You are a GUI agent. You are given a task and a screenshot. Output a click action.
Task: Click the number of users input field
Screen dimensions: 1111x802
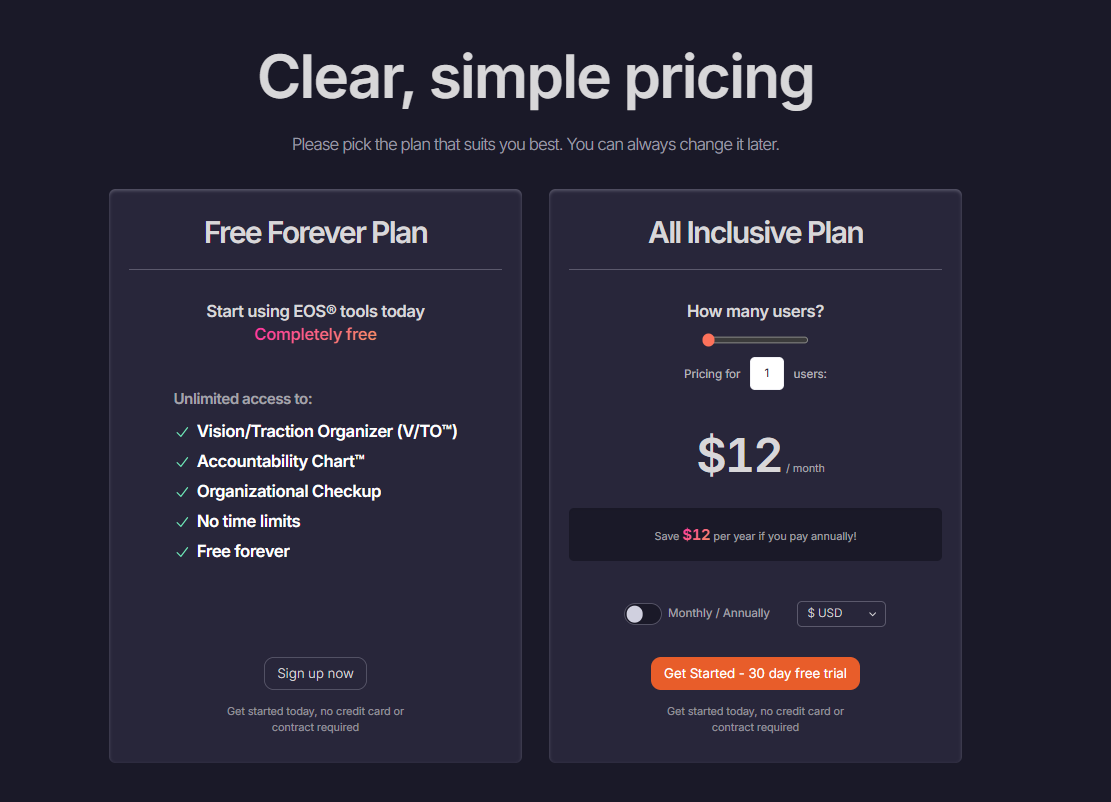click(767, 374)
